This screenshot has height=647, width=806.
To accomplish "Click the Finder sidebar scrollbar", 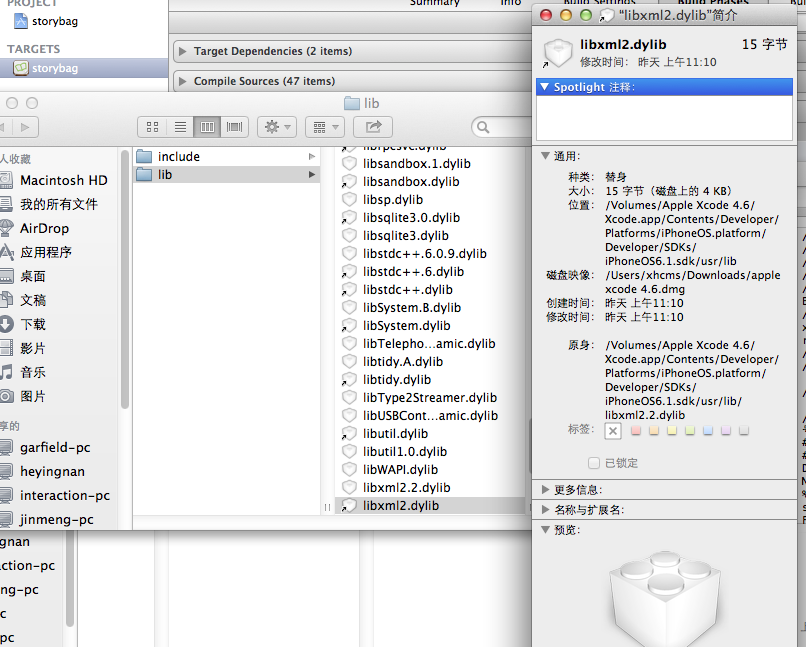I will 124,280.
